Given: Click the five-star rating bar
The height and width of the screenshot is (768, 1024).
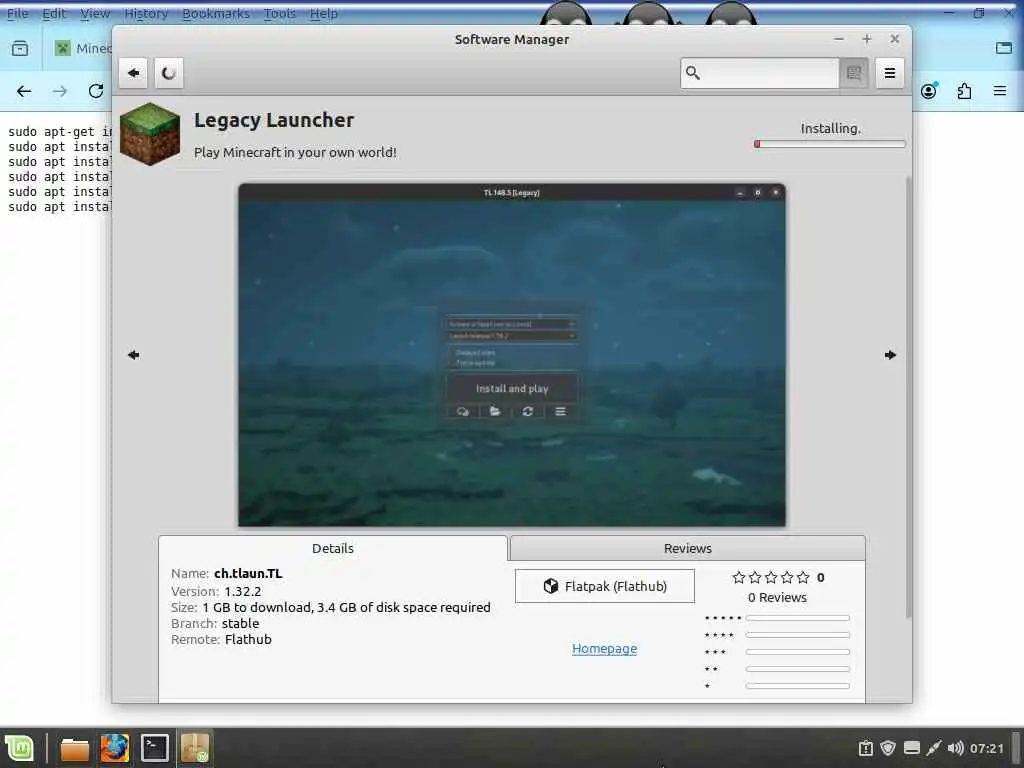Looking at the screenshot, I should coord(797,618).
